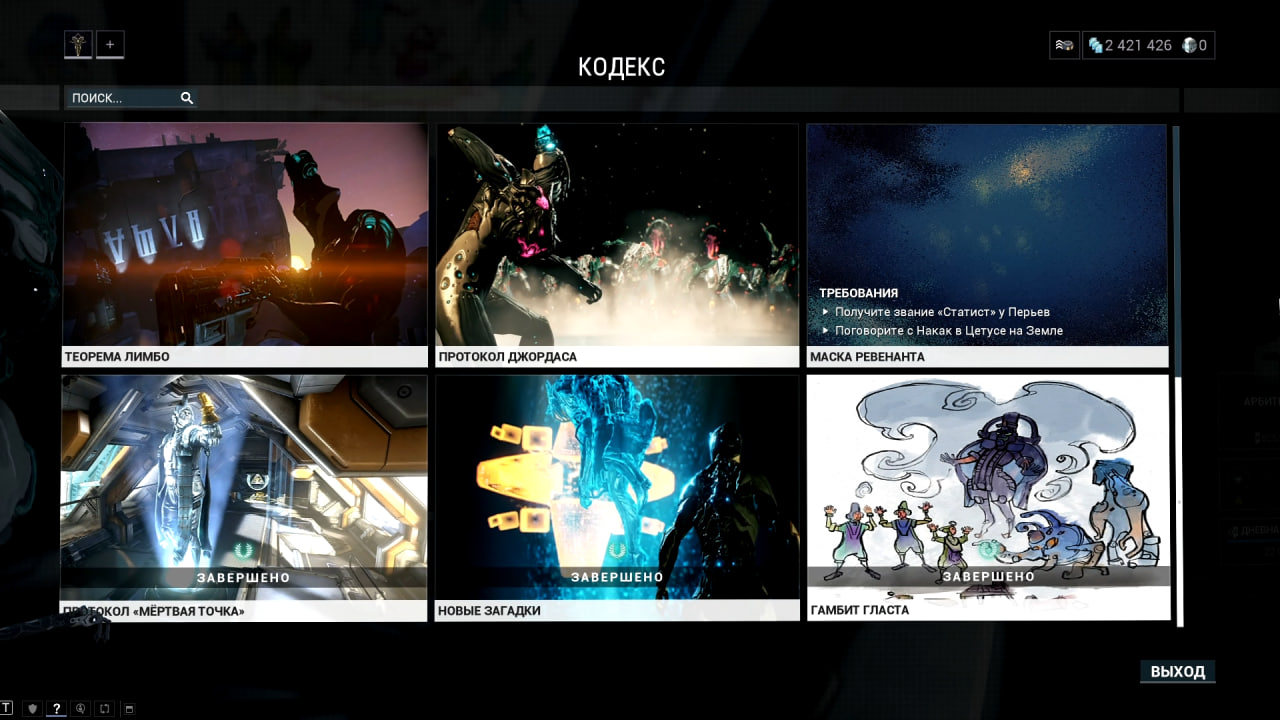
Task: Click the platinum currency icon
Action: 1189,45
